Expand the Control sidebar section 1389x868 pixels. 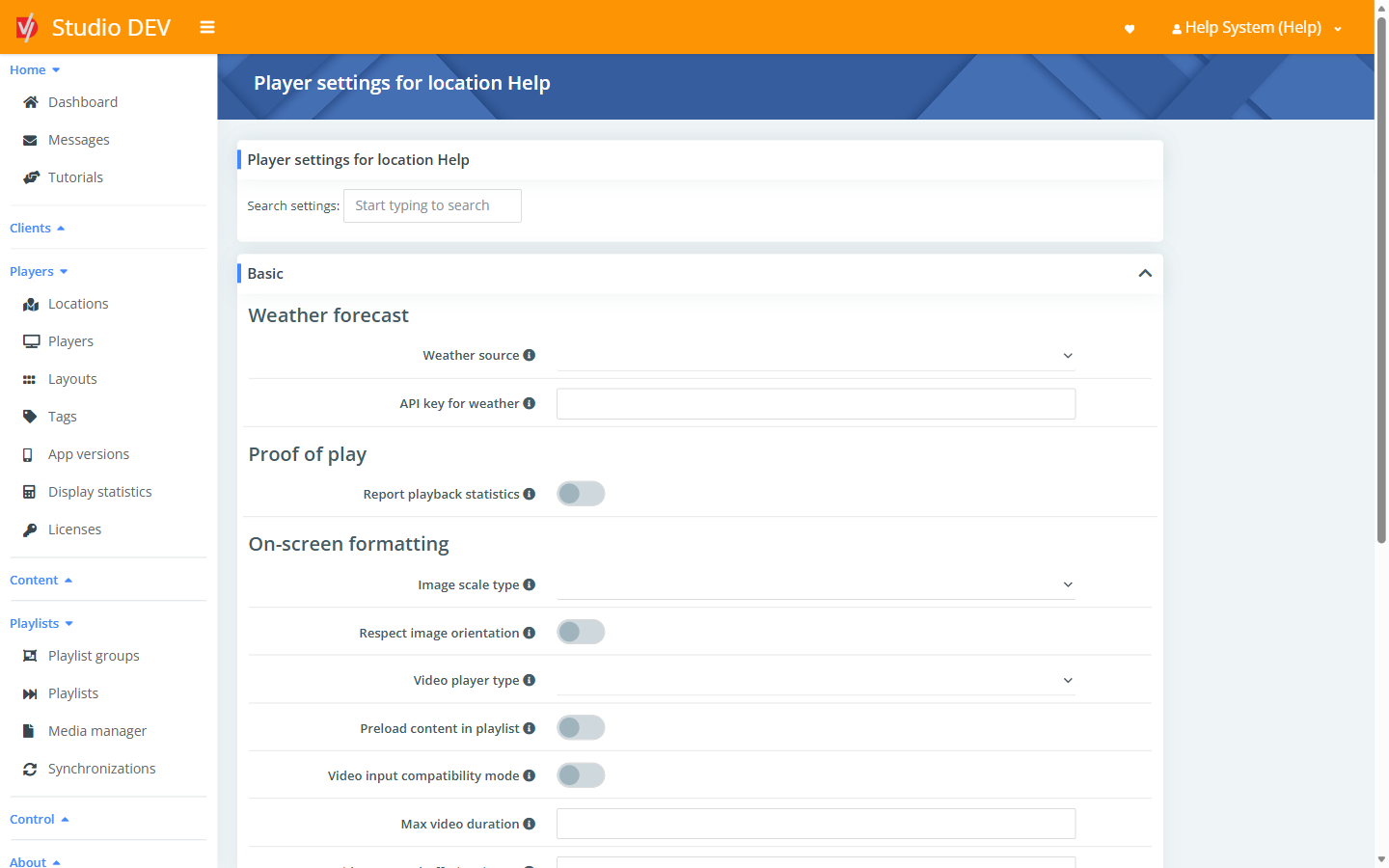(40, 820)
